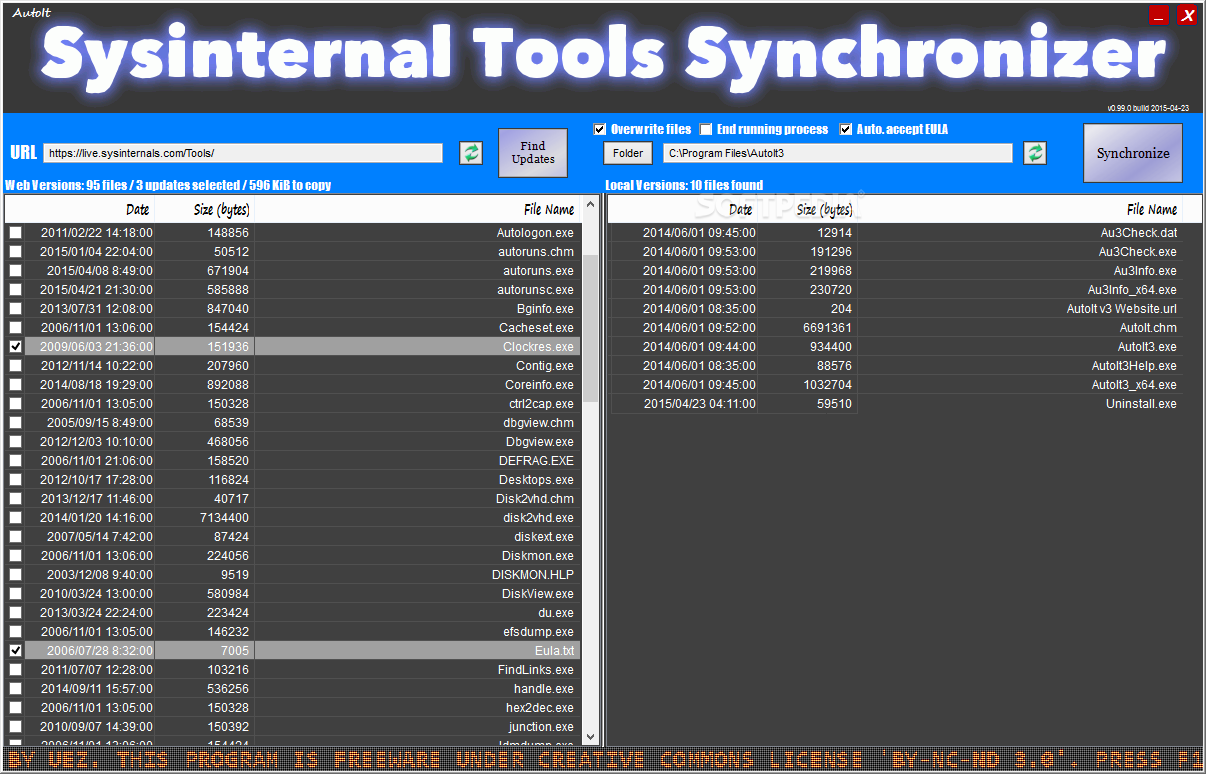Image resolution: width=1206 pixels, height=774 pixels.
Task: Open the Folder browse button
Action: click(628, 153)
